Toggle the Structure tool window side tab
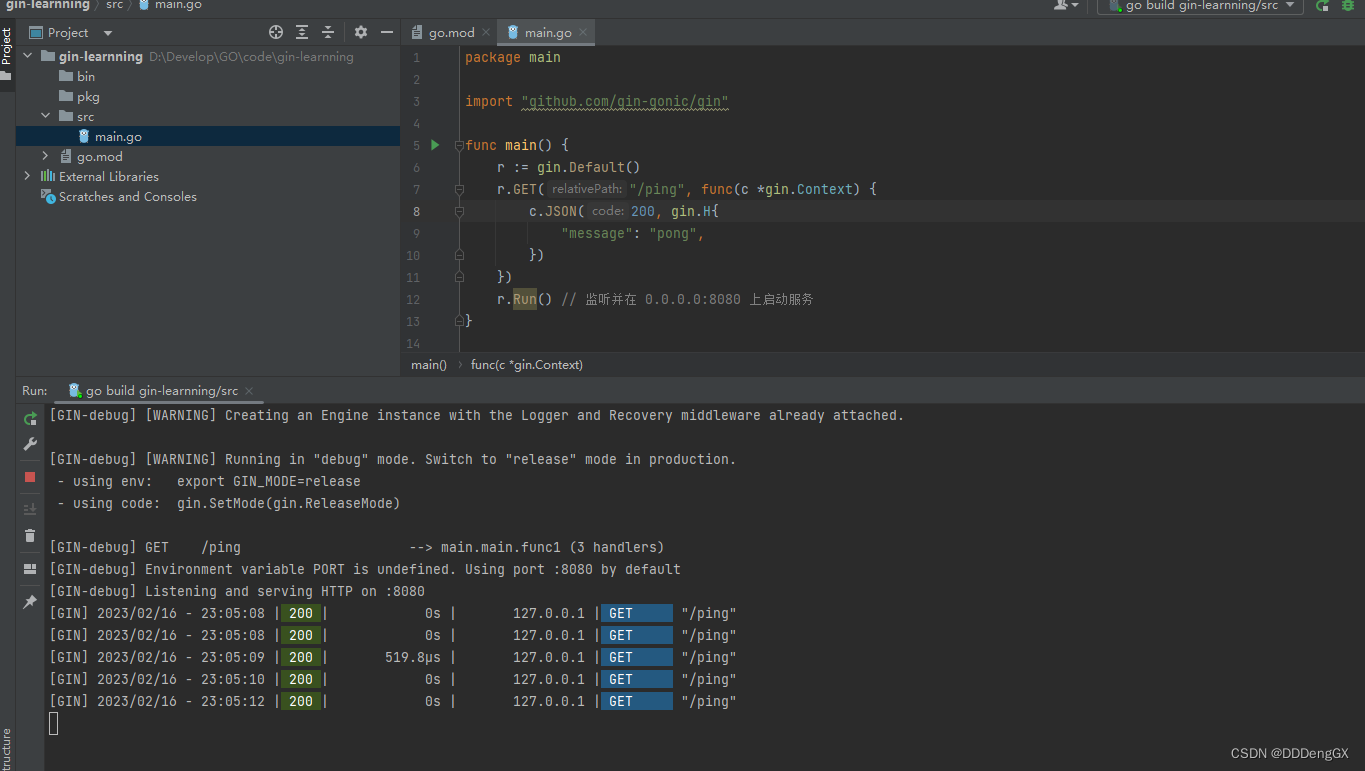Screen dimensions: 1365x771 tap(7, 750)
